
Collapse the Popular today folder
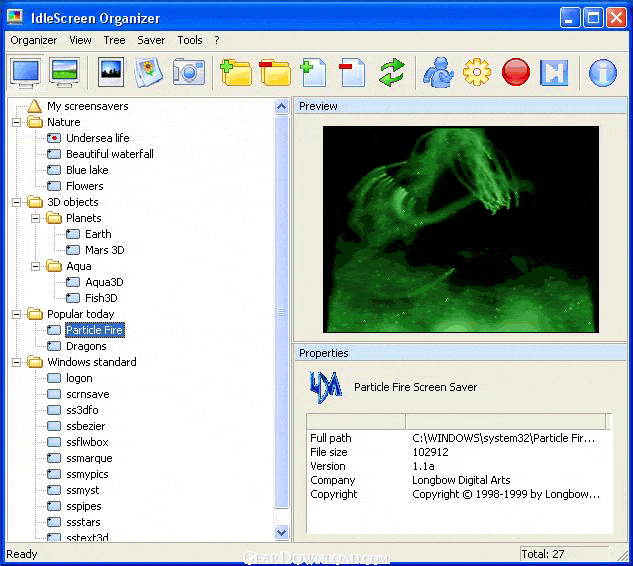point(16,314)
